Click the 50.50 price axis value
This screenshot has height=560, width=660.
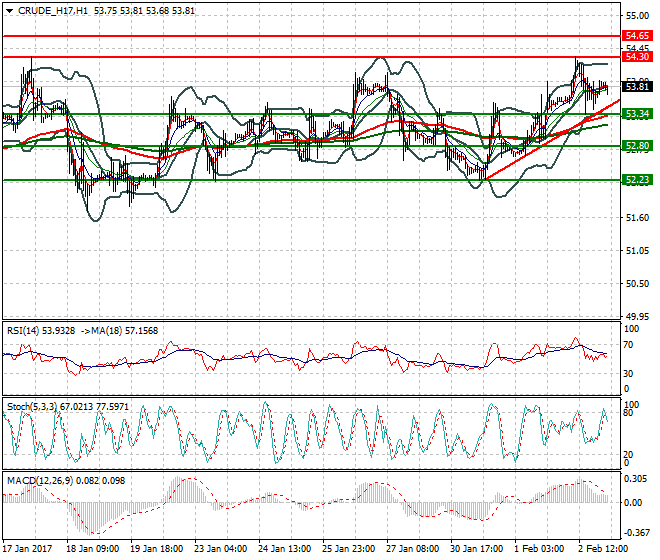[637, 284]
